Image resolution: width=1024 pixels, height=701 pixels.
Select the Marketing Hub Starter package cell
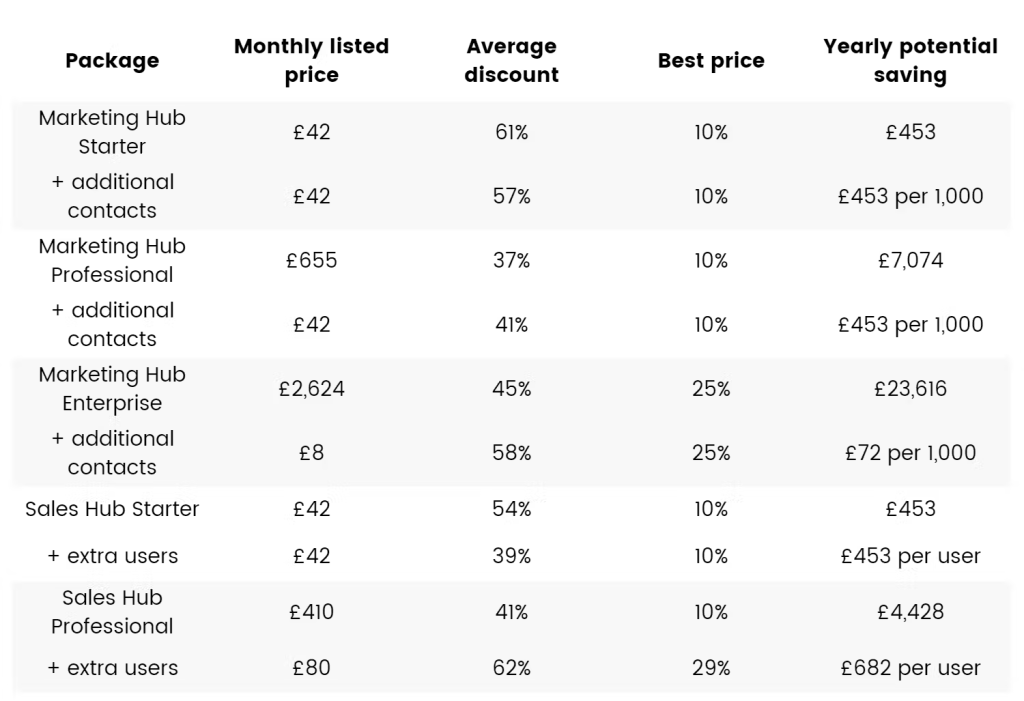click(x=112, y=132)
